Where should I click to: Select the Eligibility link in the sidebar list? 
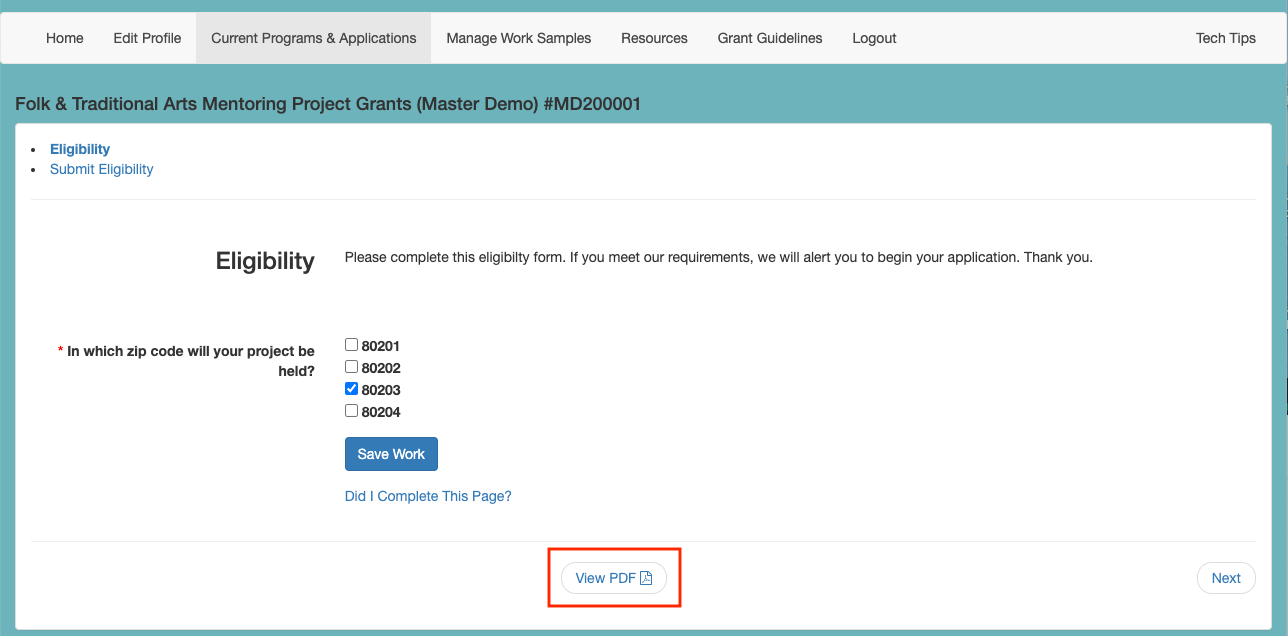pos(80,148)
